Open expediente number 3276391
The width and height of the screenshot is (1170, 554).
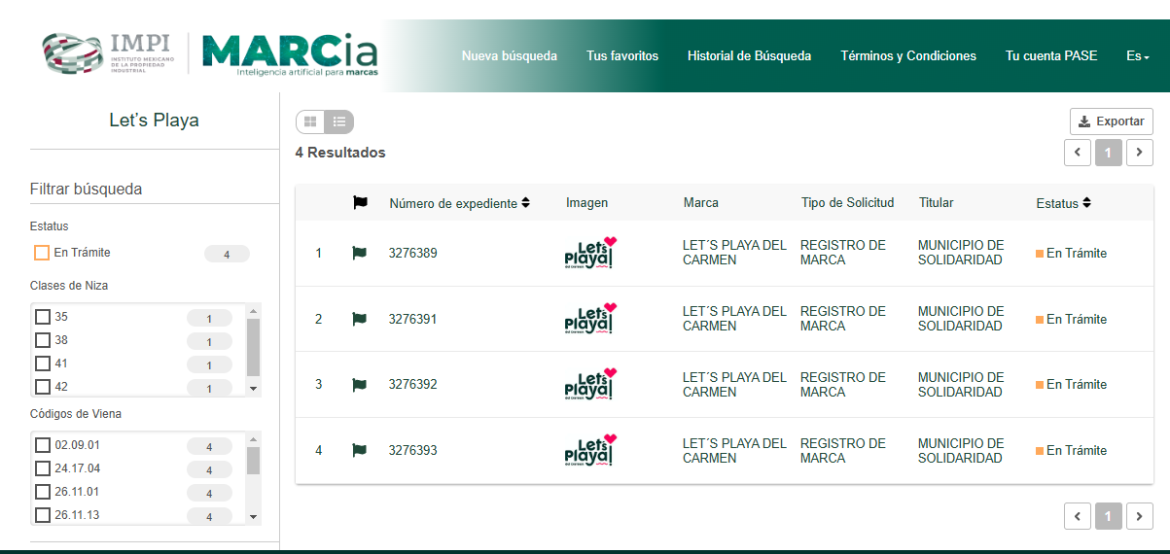click(413, 319)
